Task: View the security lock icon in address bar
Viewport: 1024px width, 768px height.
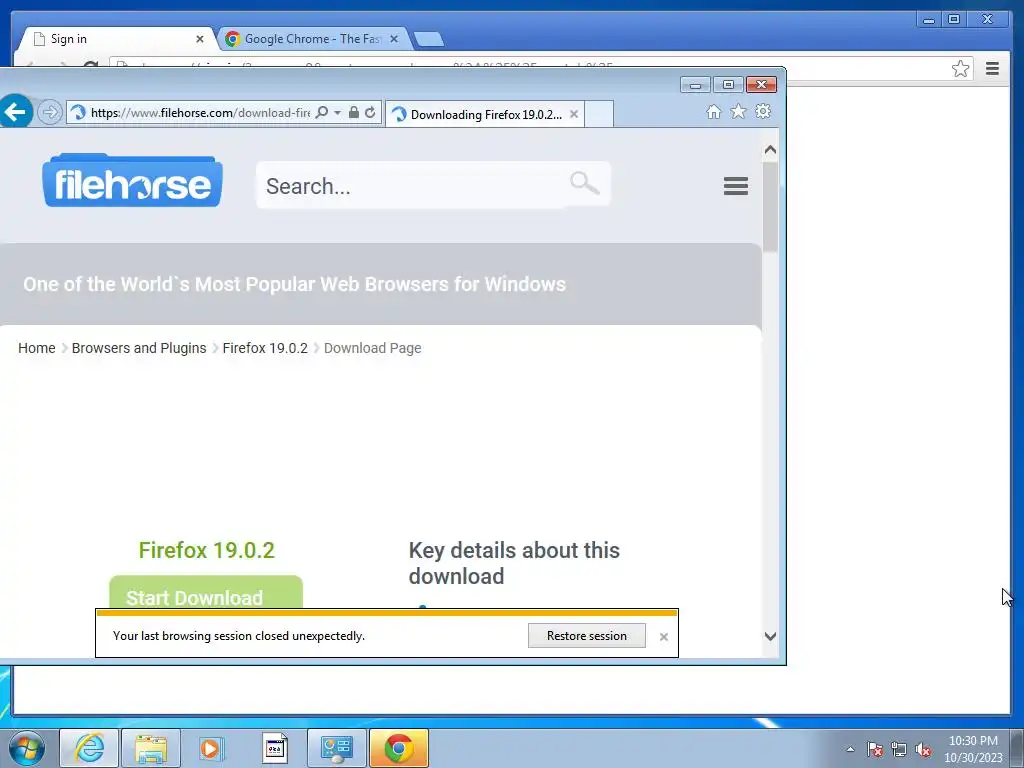Action: pyautogui.click(x=353, y=112)
